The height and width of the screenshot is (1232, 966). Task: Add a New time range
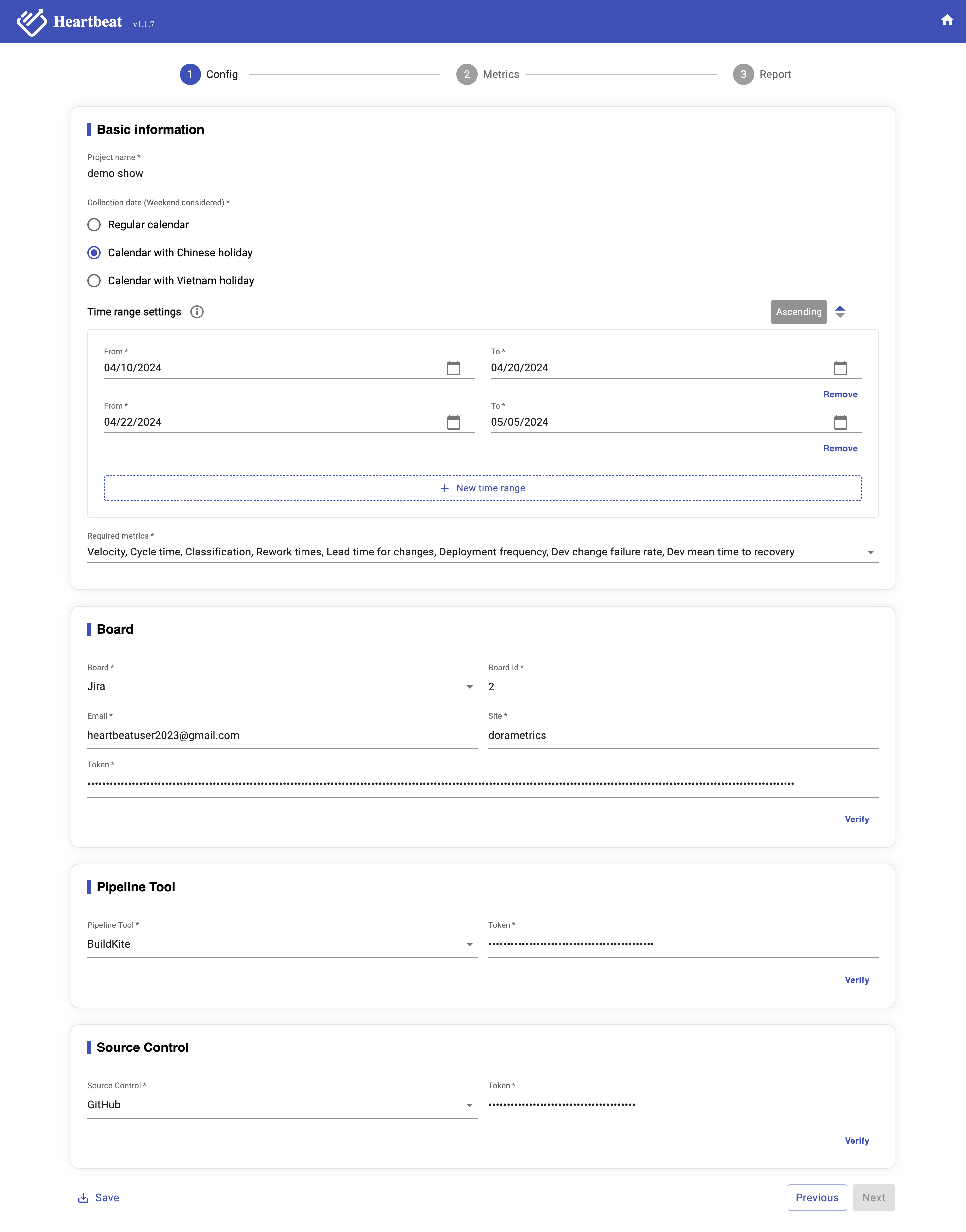point(482,488)
